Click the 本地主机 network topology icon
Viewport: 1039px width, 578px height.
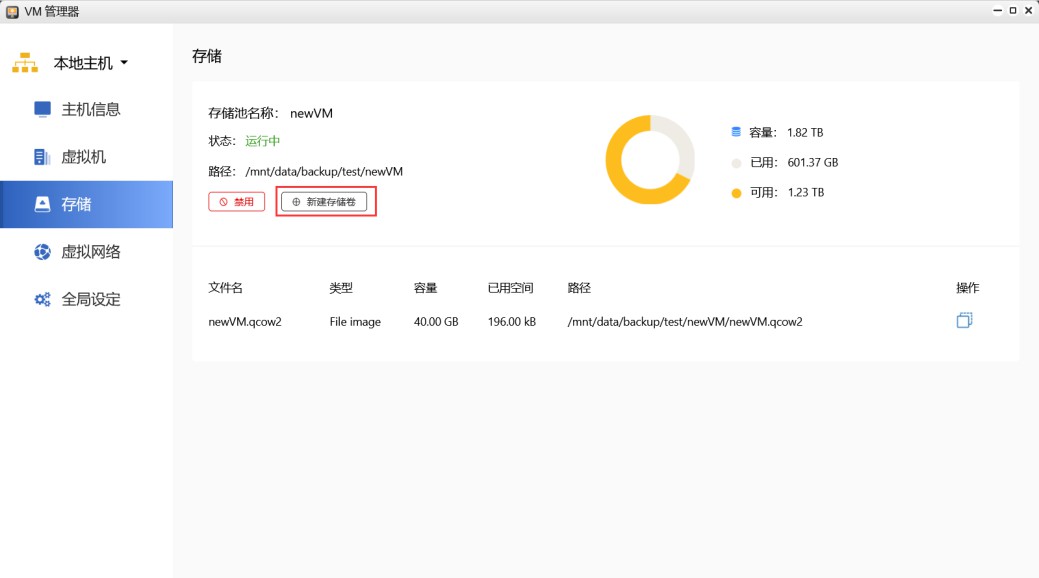[25, 63]
